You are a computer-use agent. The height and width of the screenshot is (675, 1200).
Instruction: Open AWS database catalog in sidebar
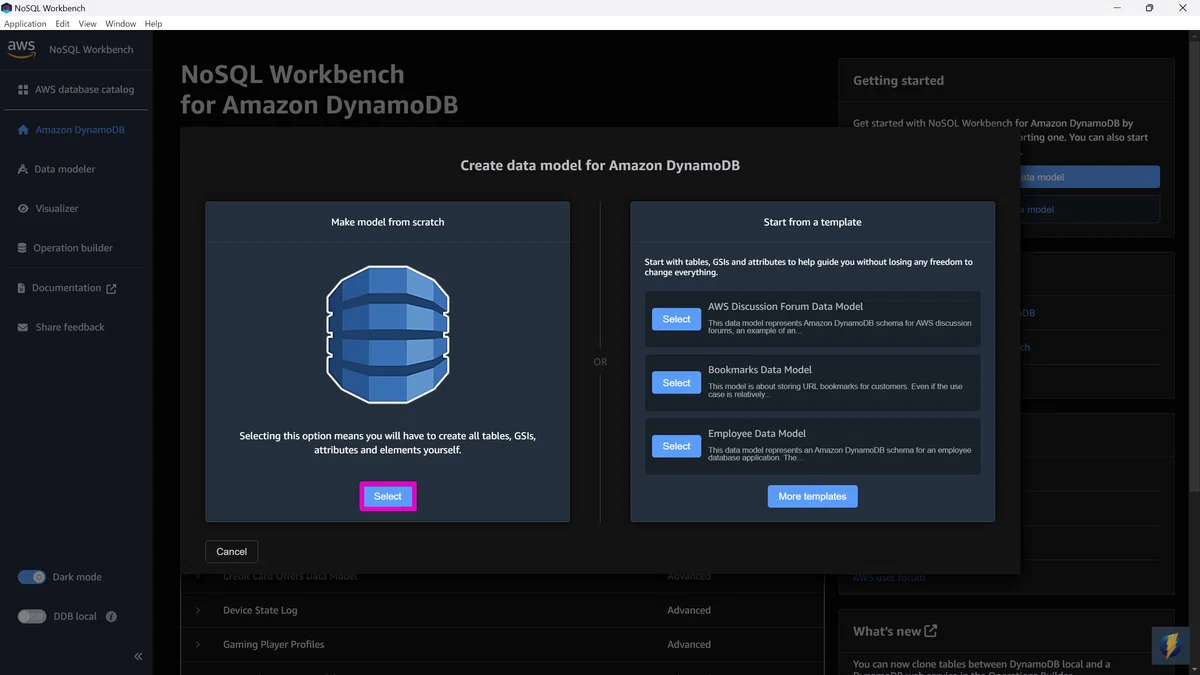76,89
